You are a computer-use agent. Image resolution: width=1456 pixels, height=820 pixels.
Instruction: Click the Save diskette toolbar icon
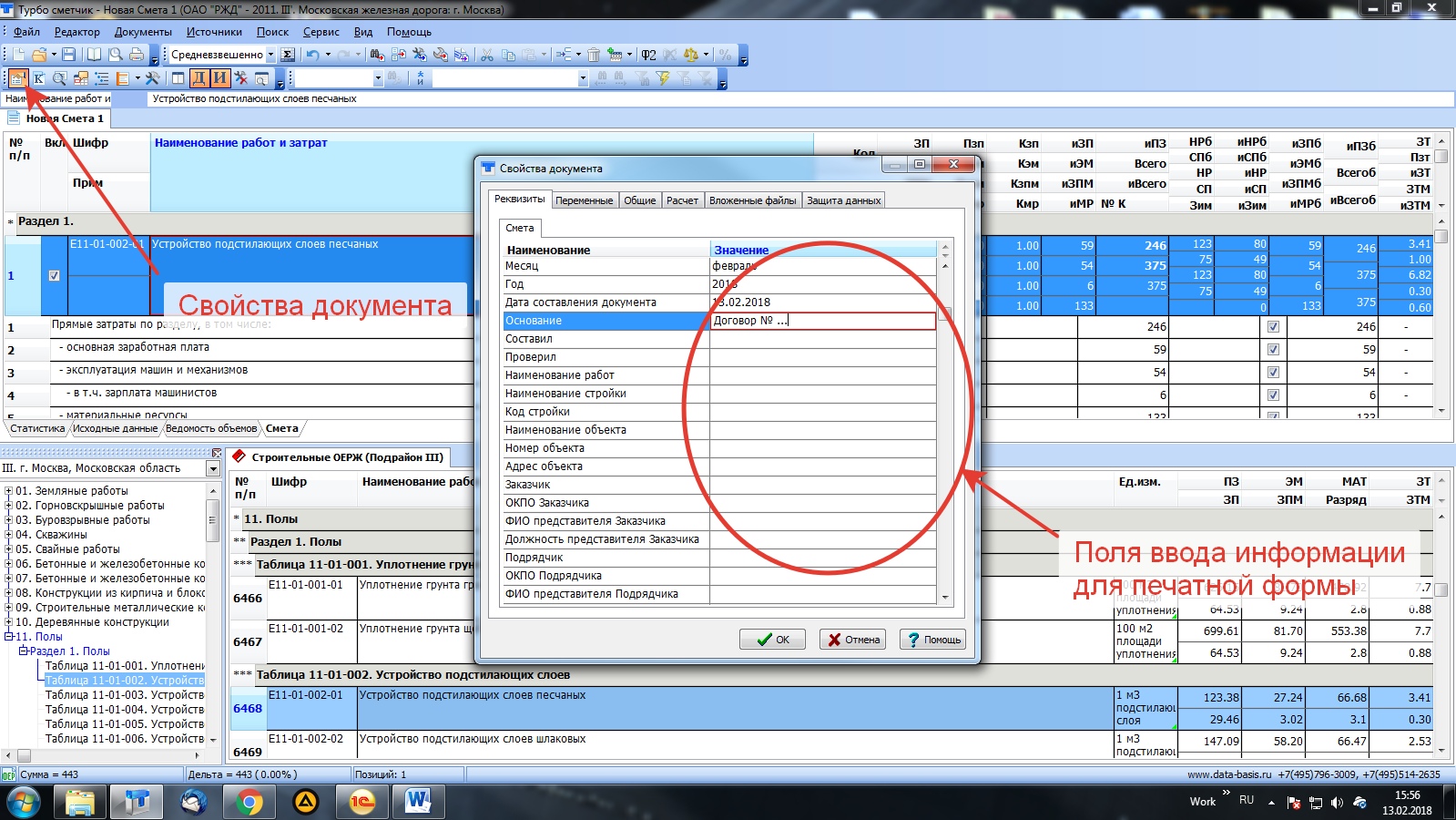pos(68,55)
